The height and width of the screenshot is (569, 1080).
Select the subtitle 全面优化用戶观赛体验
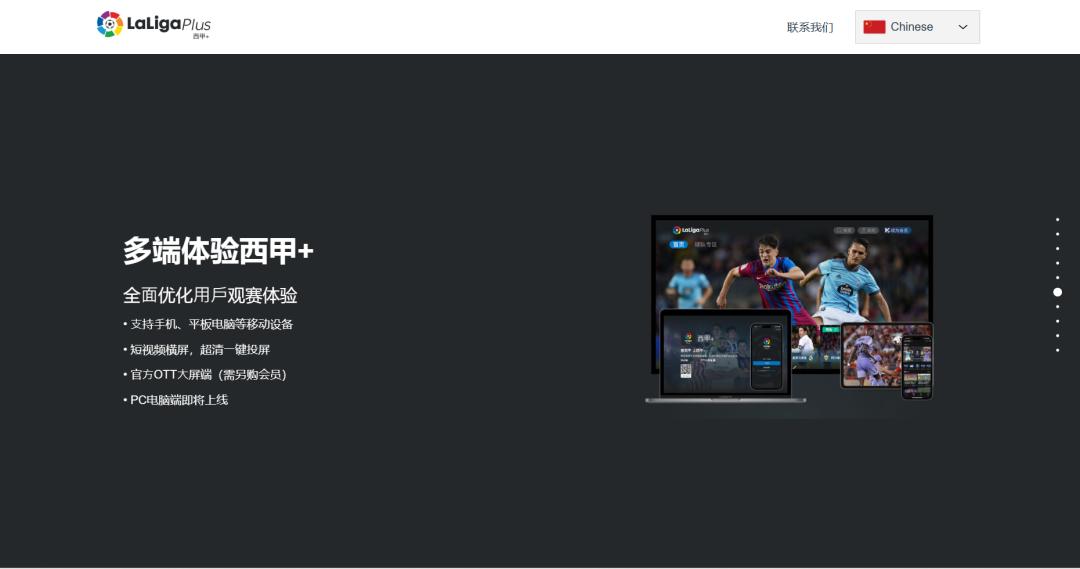(210, 296)
